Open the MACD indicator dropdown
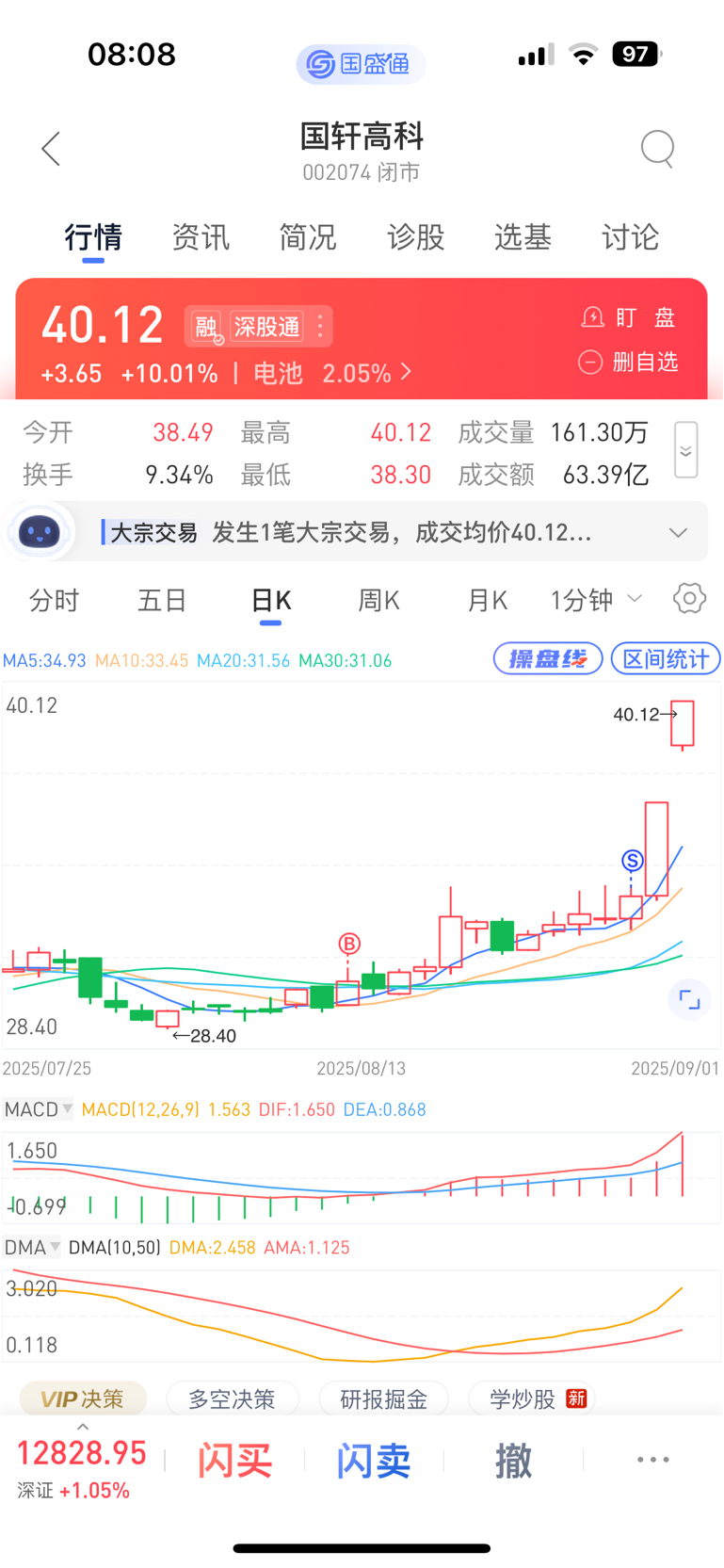The height and width of the screenshot is (1568, 724). [x=39, y=1109]
